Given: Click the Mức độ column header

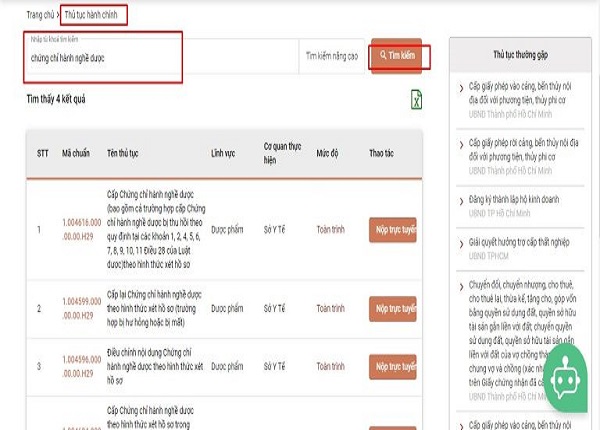Looking at the screenshot, I should (x=327, y=153).
